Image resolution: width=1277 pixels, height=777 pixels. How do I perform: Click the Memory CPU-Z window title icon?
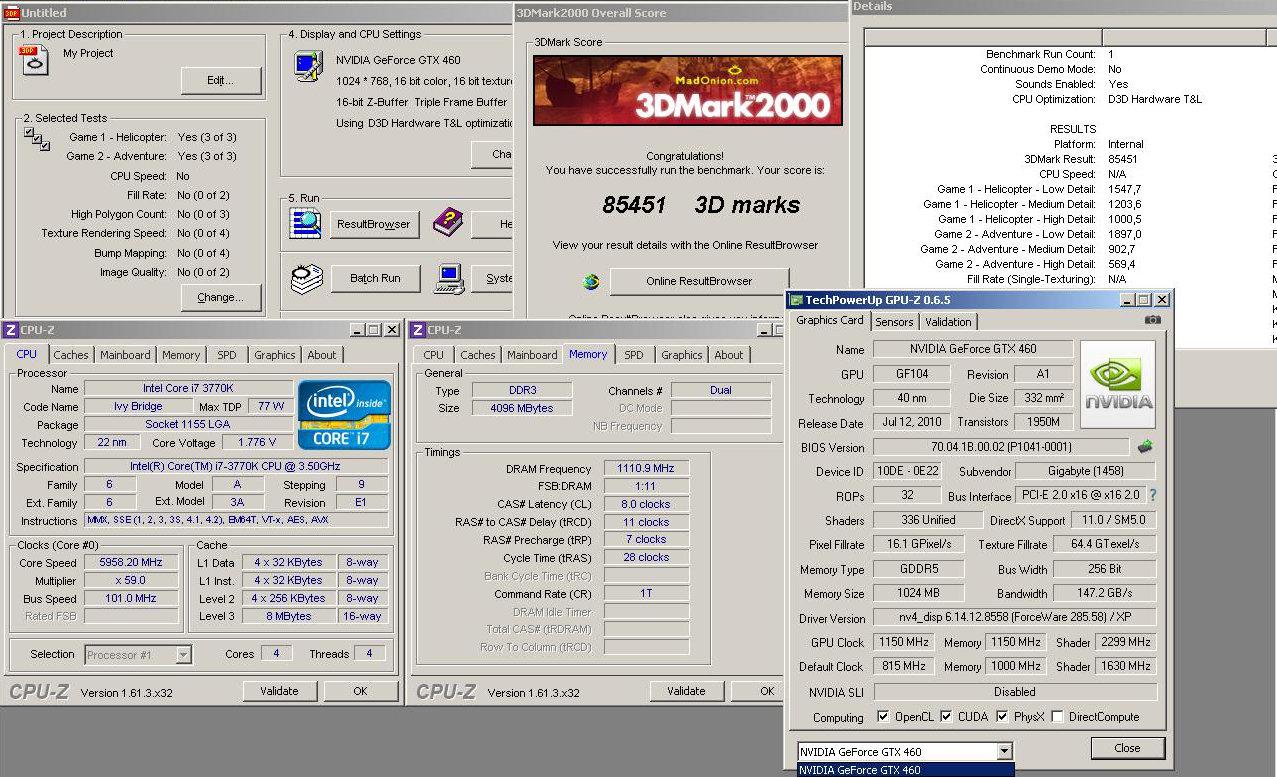(x=418, y=330)
